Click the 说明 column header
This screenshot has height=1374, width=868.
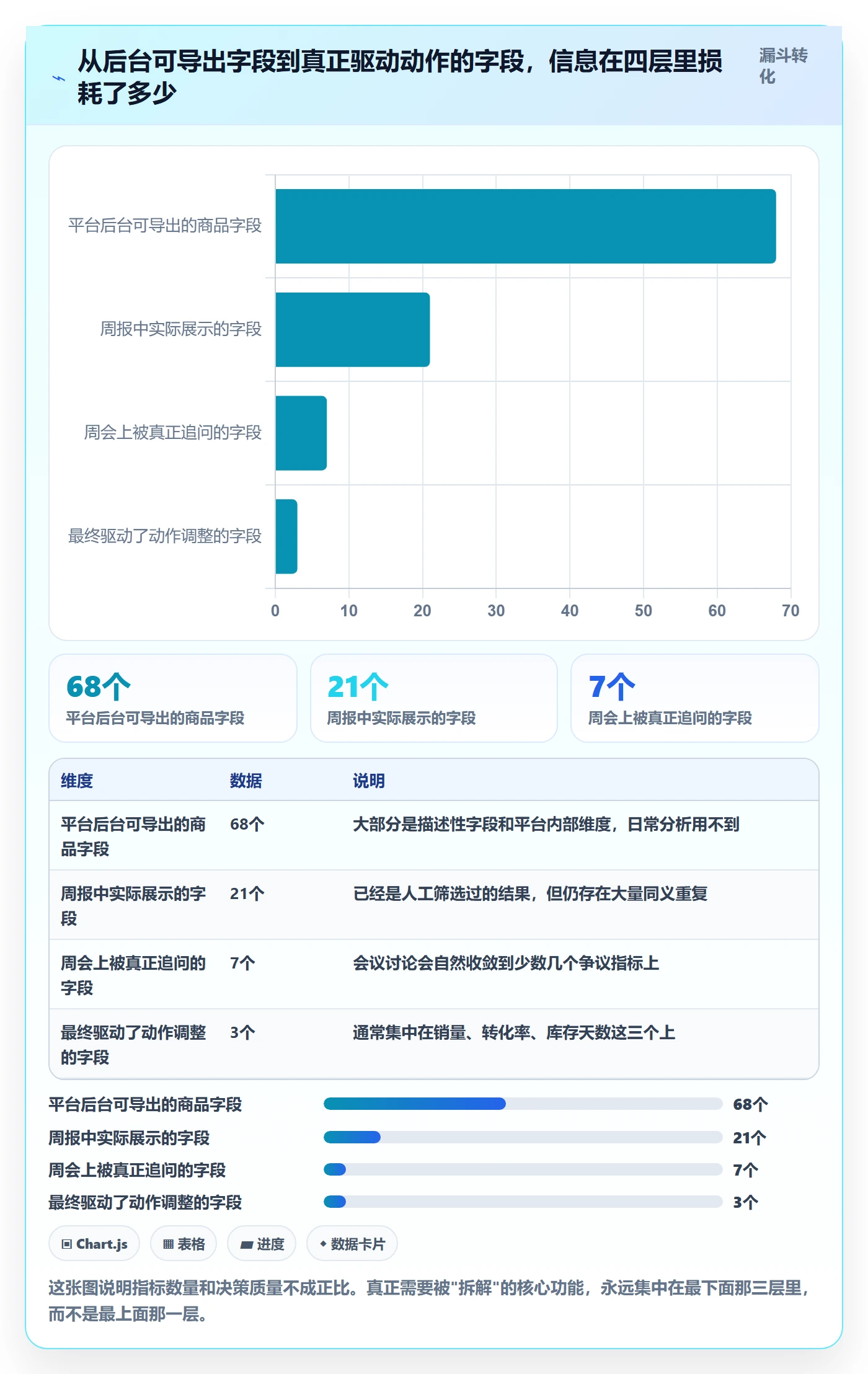pos(369,781)
